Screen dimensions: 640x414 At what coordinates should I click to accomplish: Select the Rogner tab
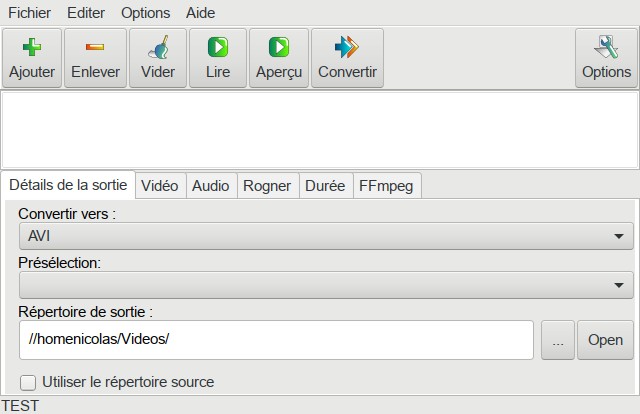point(267,186)
